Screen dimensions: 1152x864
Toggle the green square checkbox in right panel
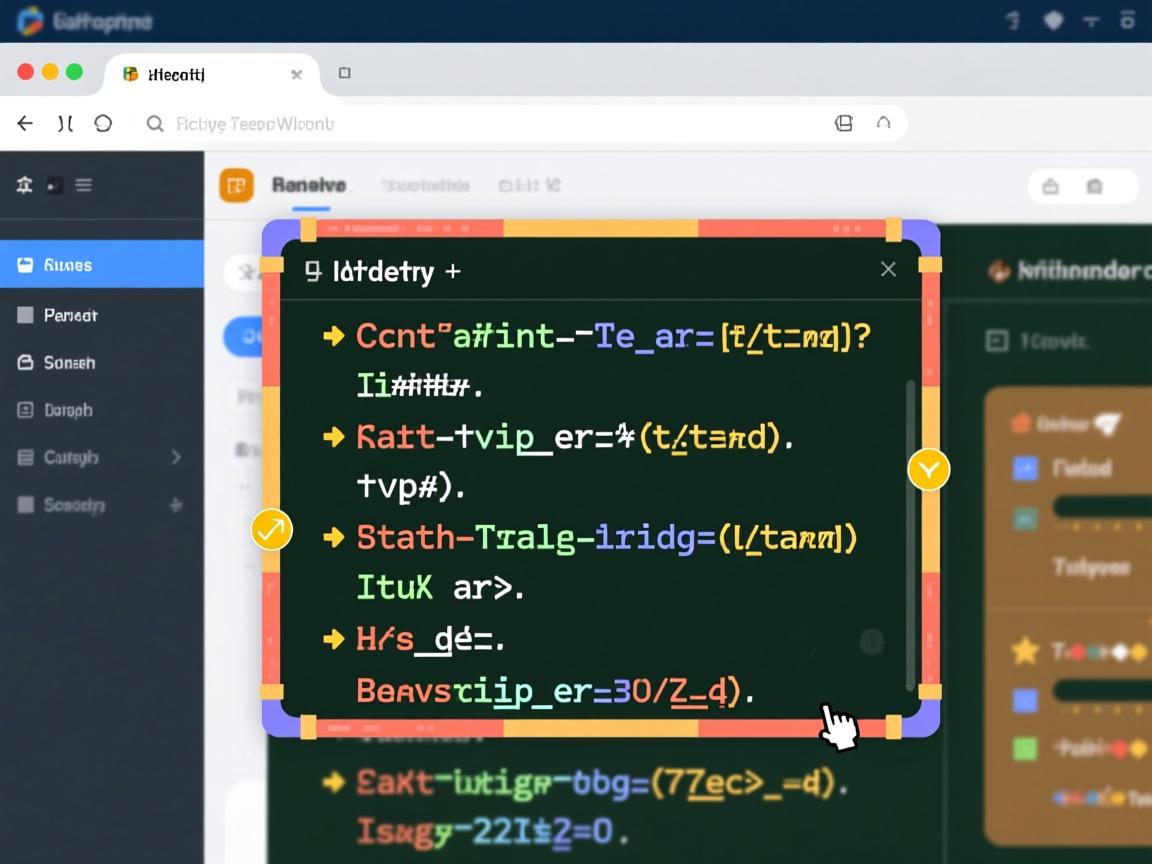[1025, 747]
